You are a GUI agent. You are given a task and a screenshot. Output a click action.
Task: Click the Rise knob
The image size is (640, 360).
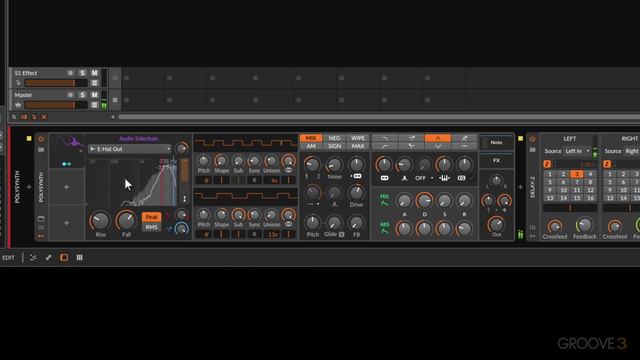tap(100, 221)
